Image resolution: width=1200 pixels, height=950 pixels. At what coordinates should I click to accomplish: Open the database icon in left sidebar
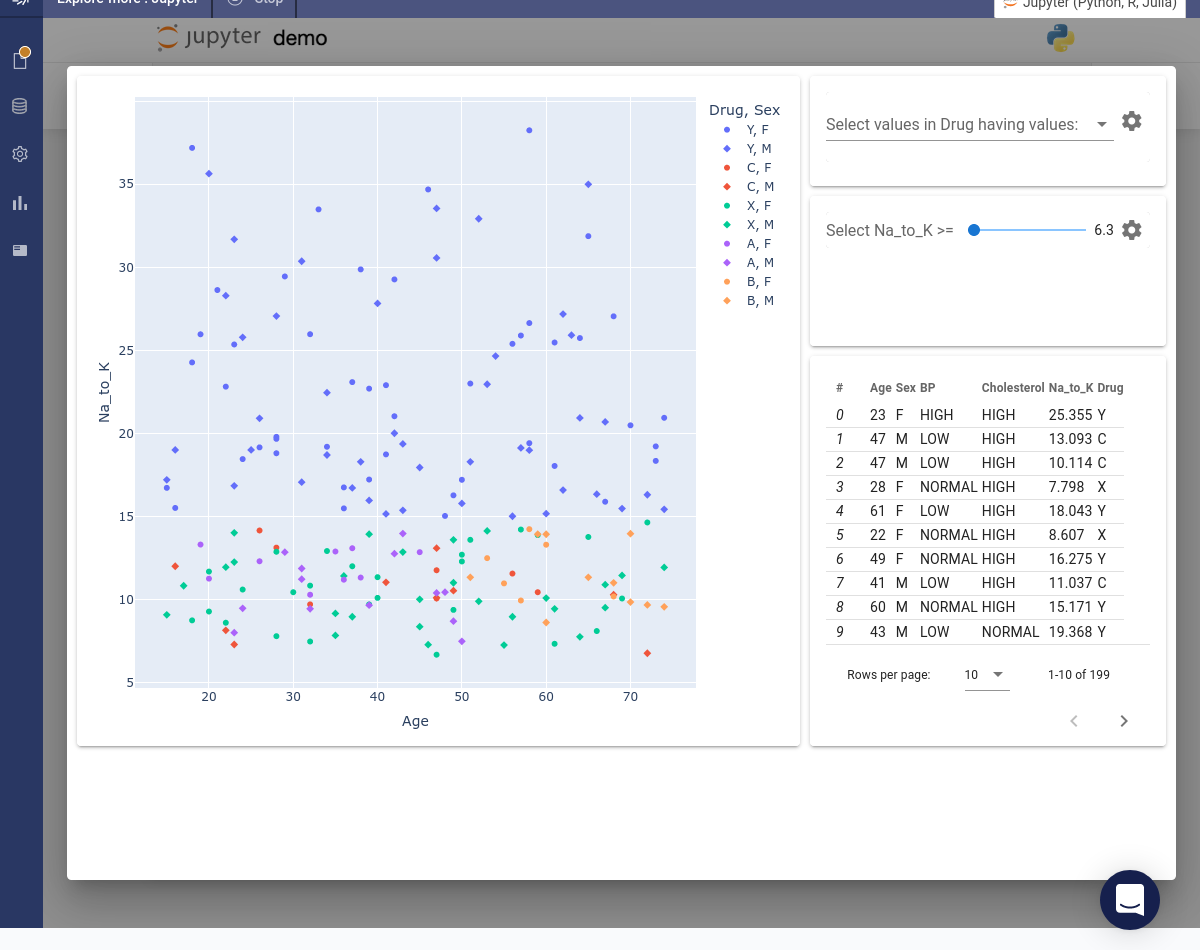tap(20, 106)
